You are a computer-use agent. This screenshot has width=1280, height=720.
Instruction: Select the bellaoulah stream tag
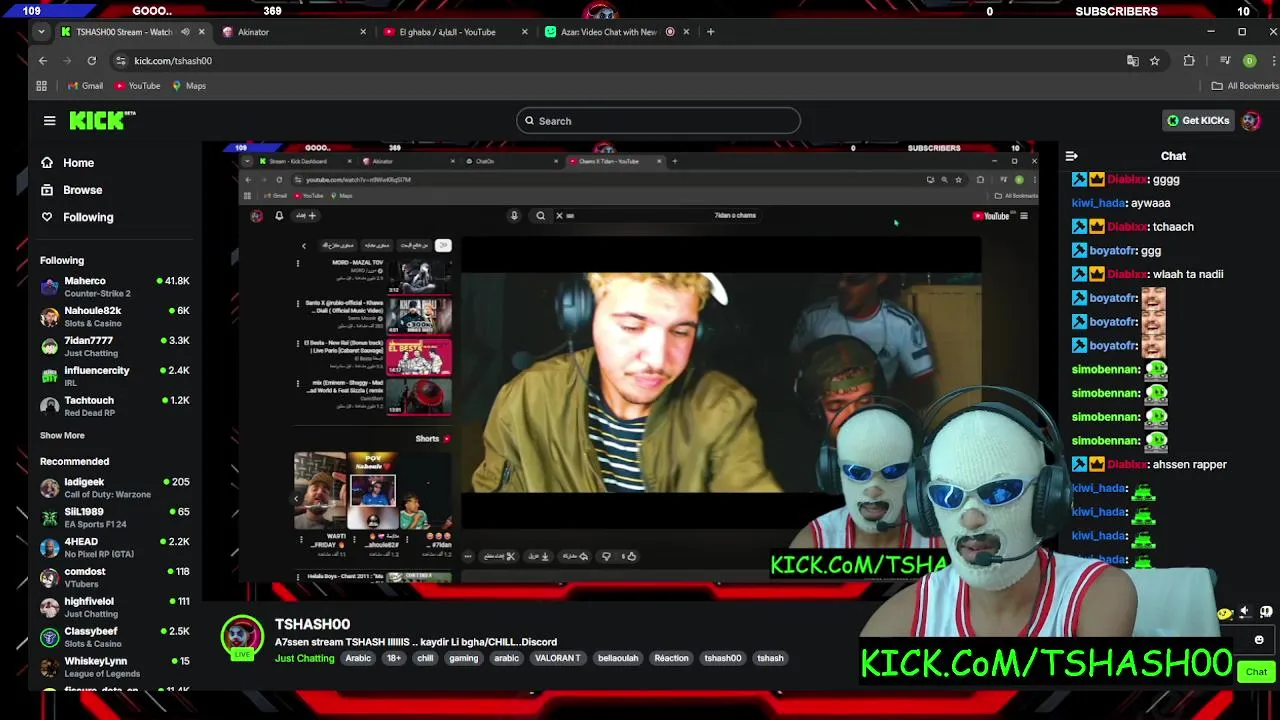coord(617,658)
